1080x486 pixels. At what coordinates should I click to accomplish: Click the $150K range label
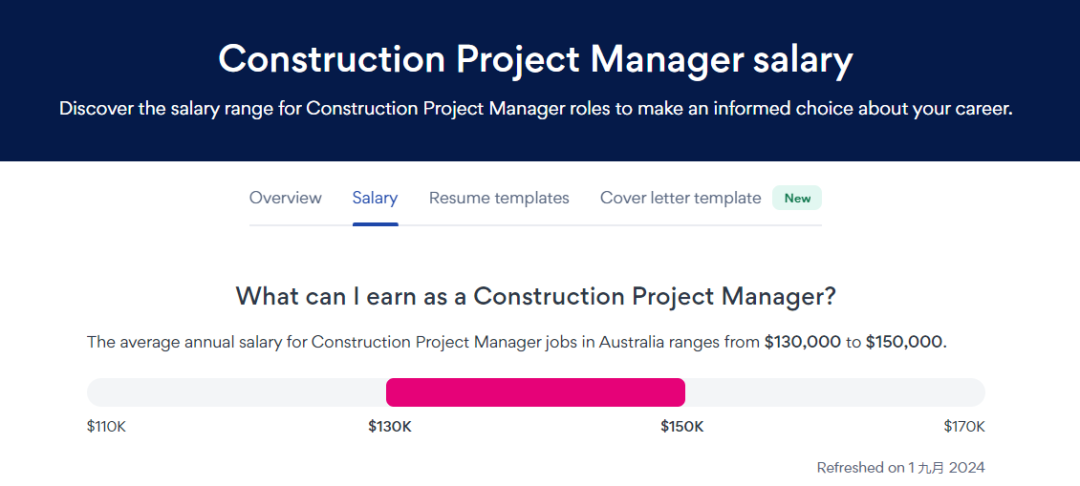coord(682,427)
